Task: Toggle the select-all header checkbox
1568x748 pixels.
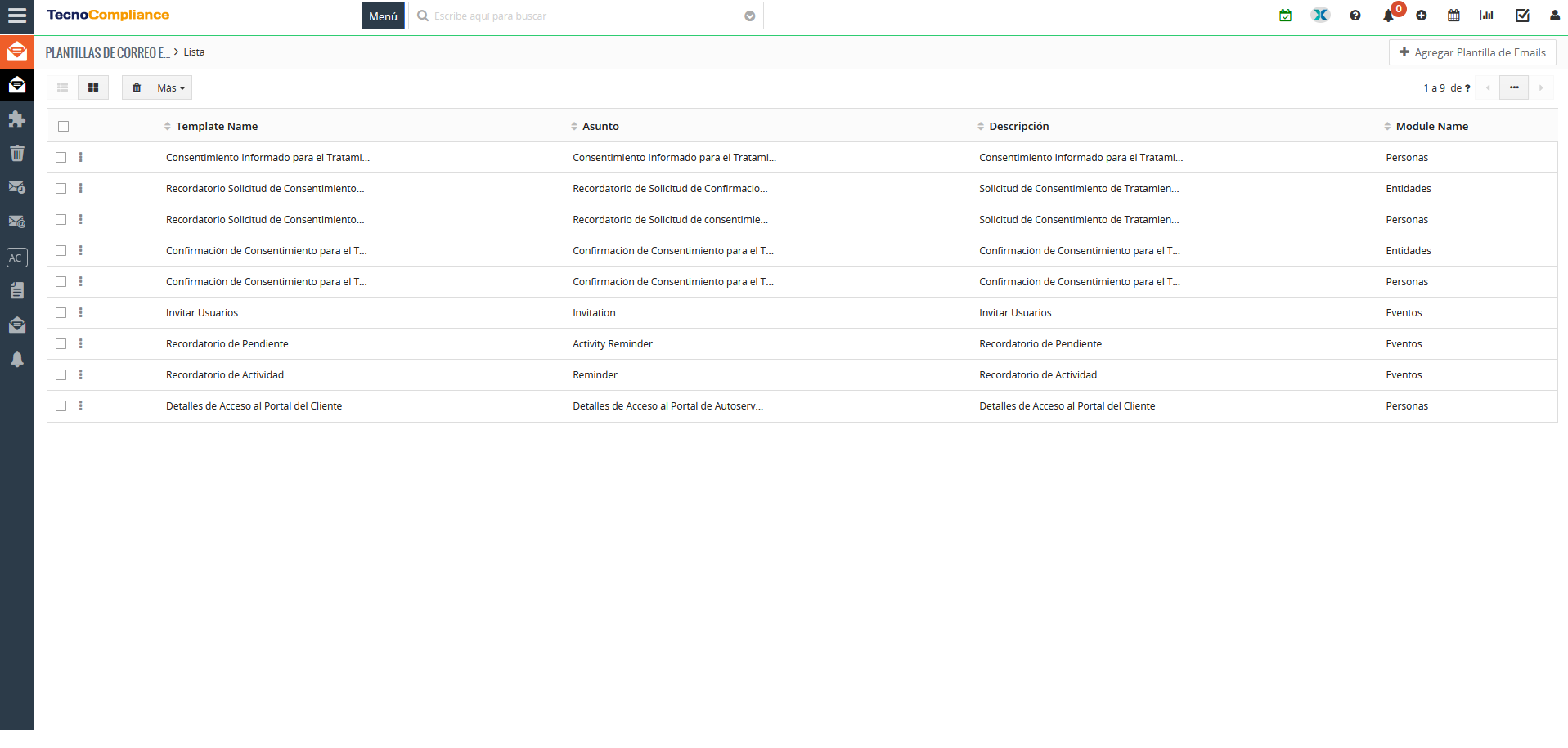Action: point(64,126)
